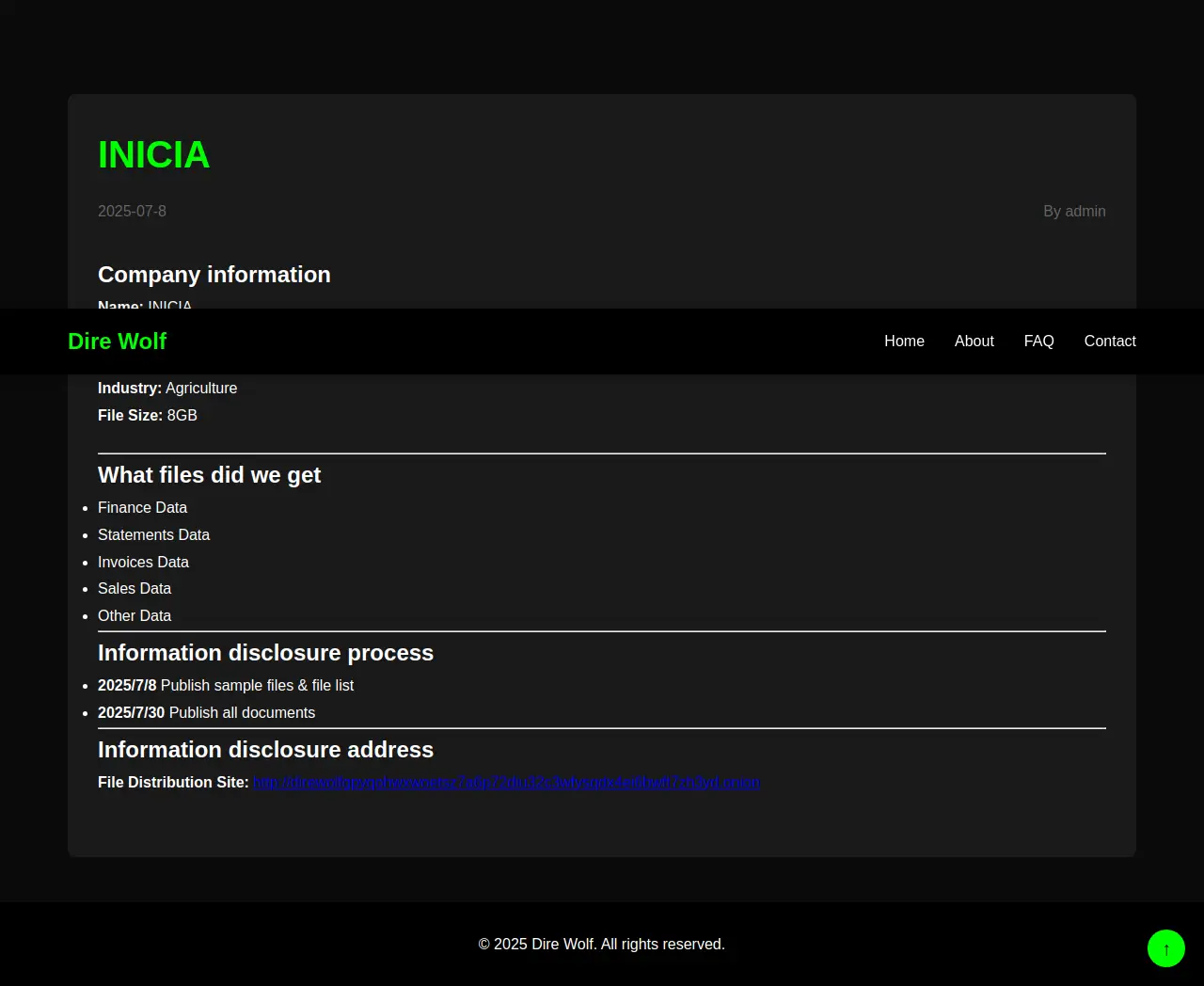Click the File Distribution Site hyperlink
Screen dimensions: 1204x986
(506, 783)
